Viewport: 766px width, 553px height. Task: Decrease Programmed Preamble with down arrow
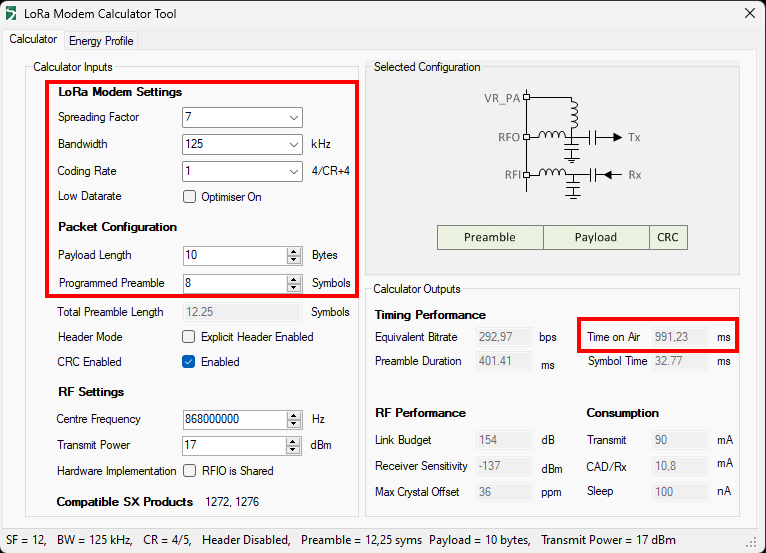tap(294, 288)
